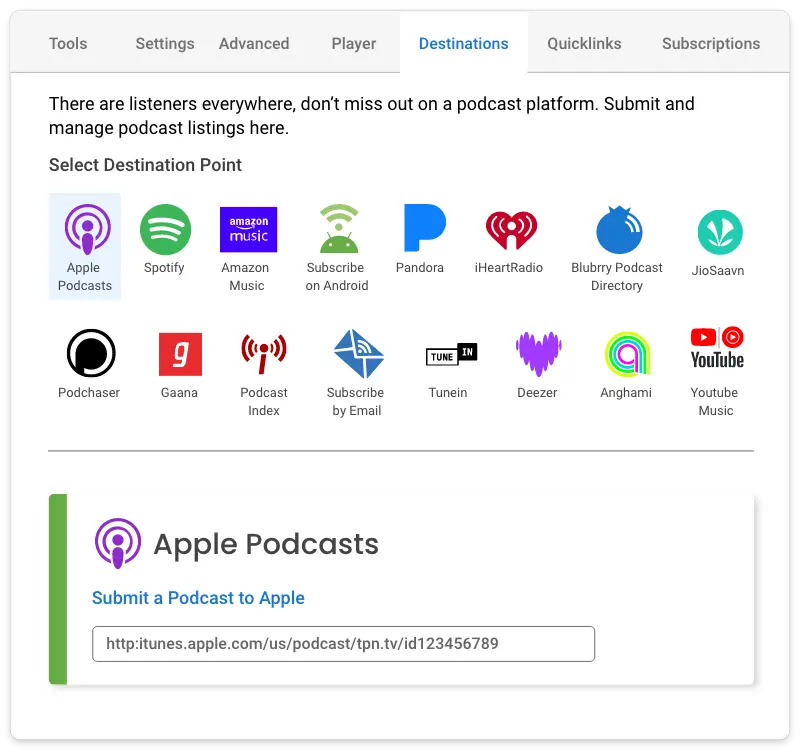Choose the iHeartRadio heart icon
Image resolution: width=800 pixels, height=750 pixels.
coord(511,230)
